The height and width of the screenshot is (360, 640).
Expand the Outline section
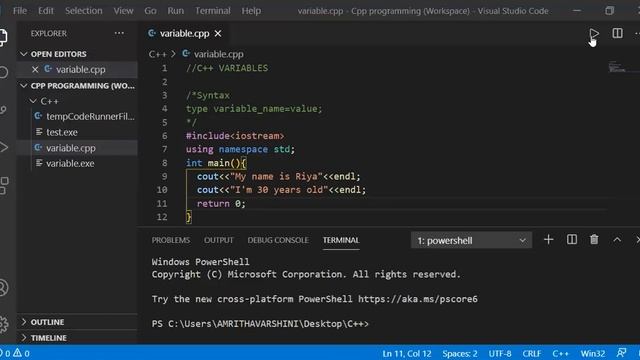pyautogui.click(x=43, y=322)
